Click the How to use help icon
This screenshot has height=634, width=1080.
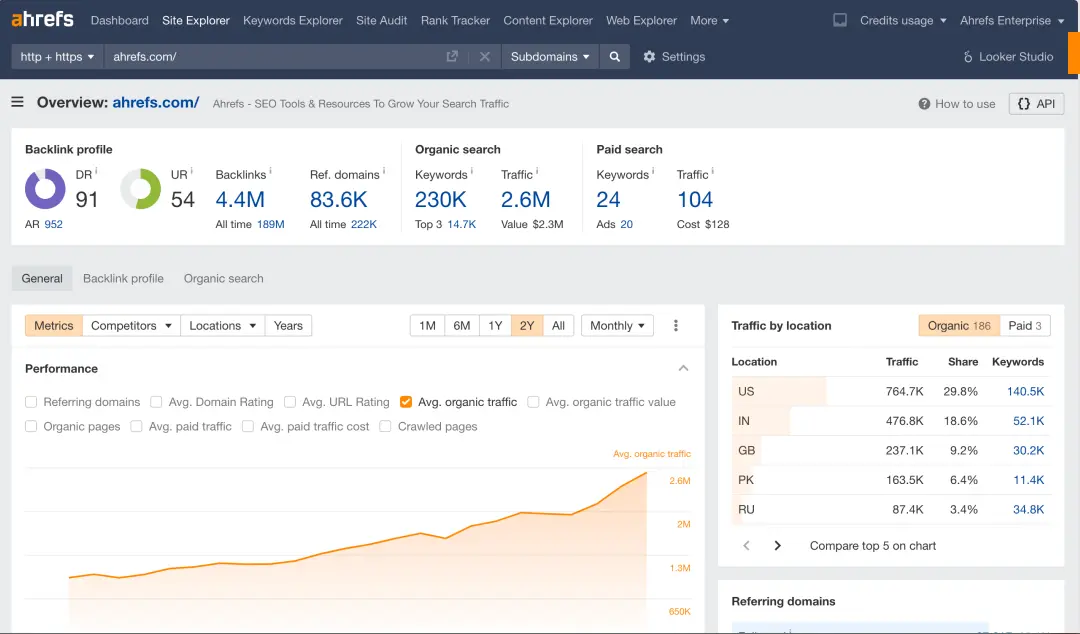924,103
